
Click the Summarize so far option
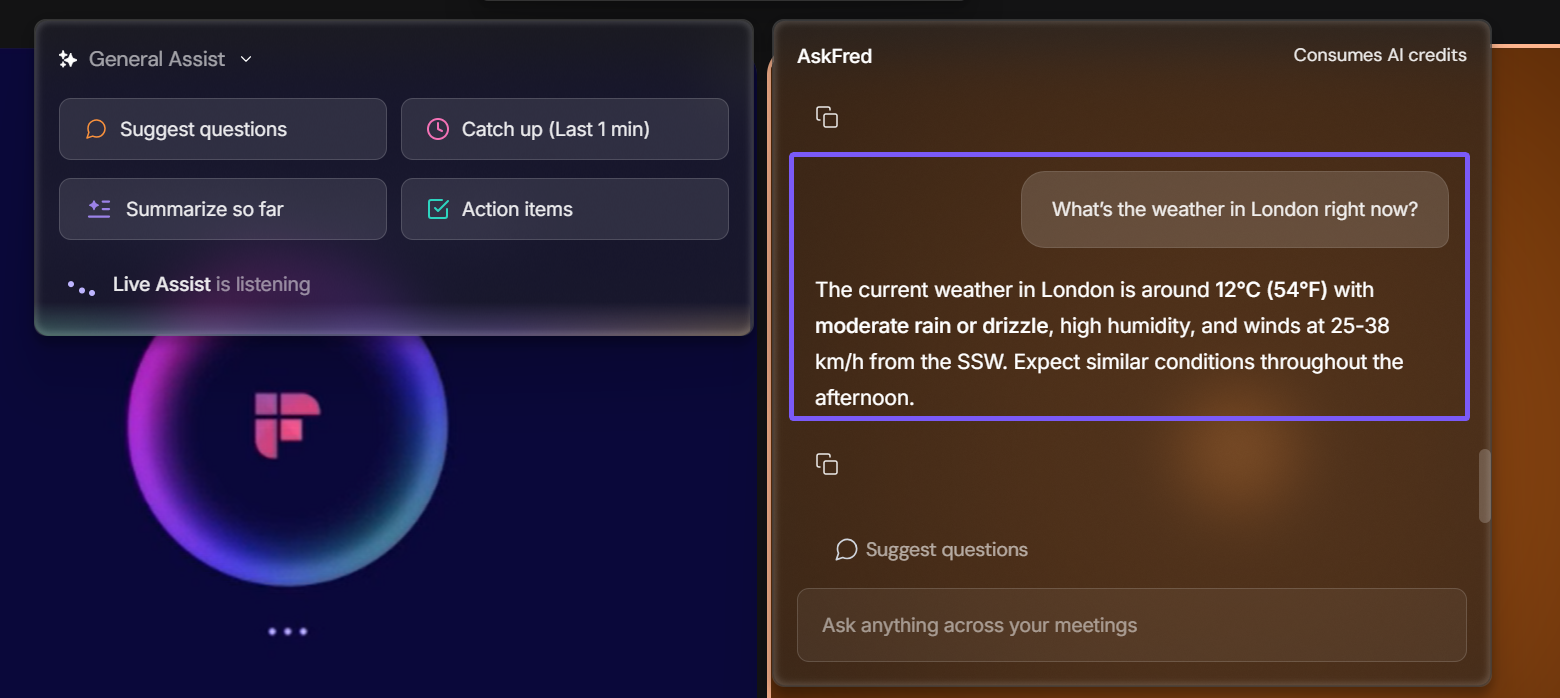[x=222, y=209]
